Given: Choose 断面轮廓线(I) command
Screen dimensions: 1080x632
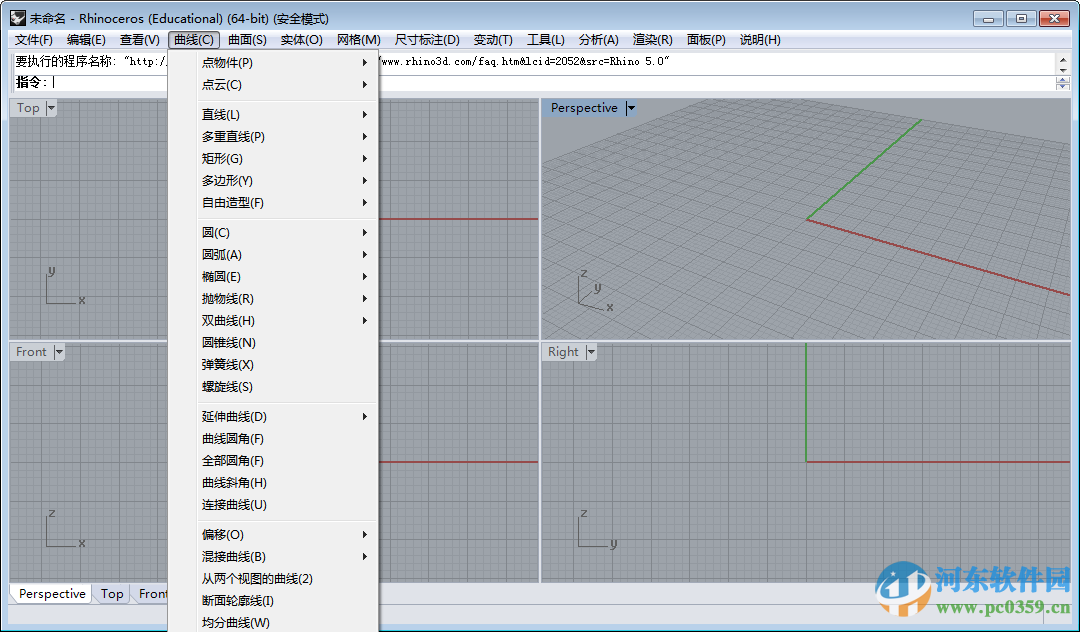Looking at the screenshot, I should [x=273, y=601].
